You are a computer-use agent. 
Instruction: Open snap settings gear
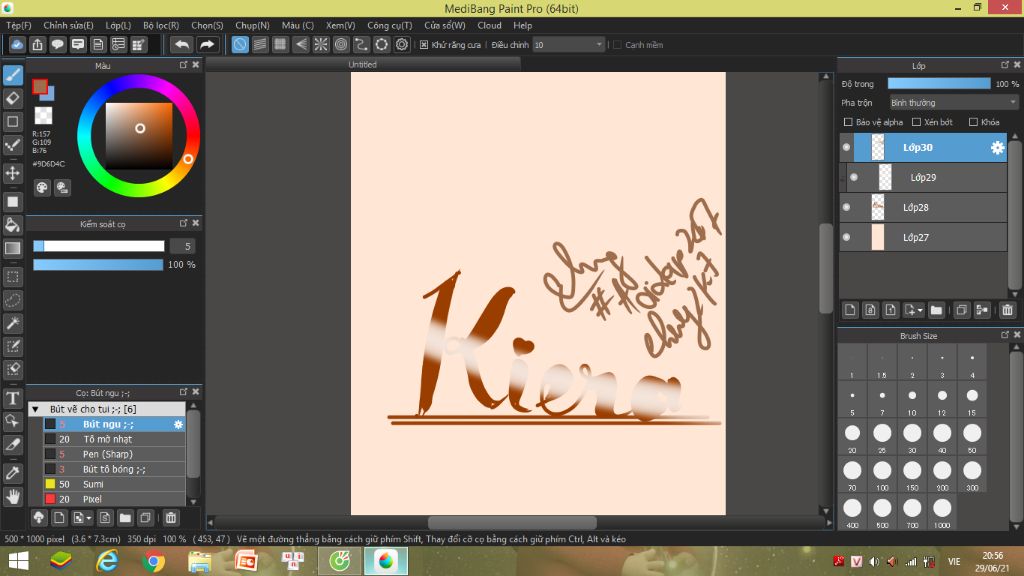pos(402,44)
